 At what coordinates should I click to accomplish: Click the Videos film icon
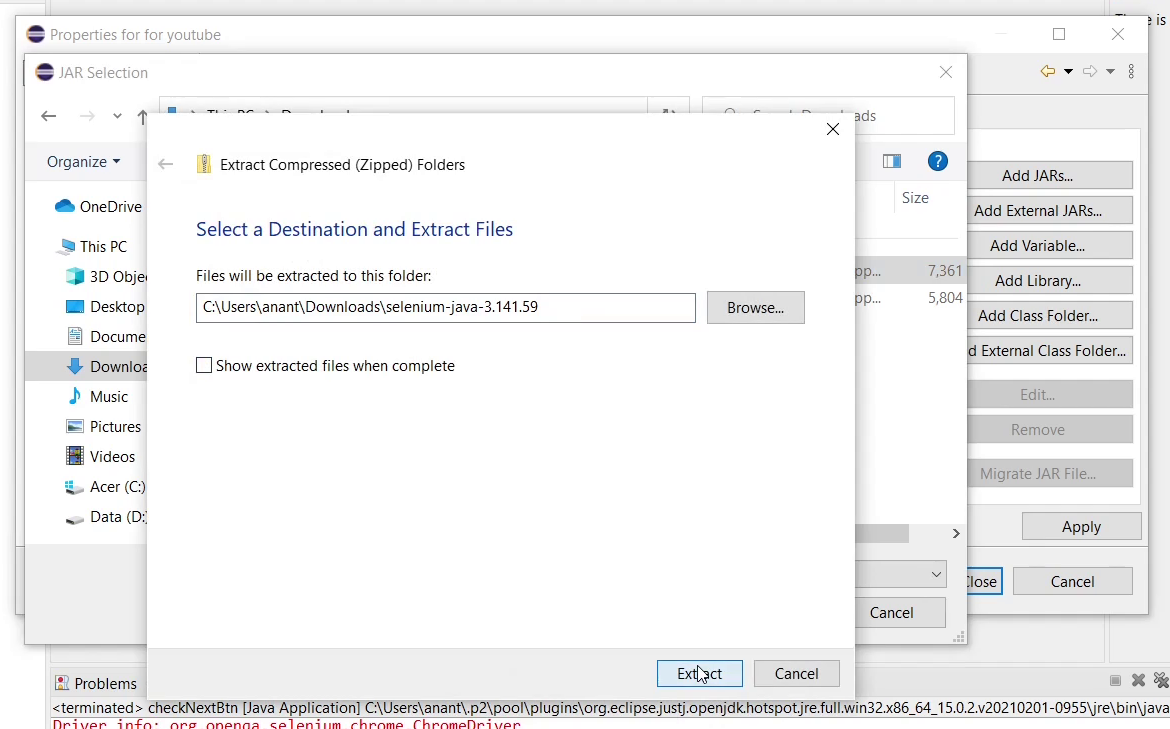click(x=75, y=456)
